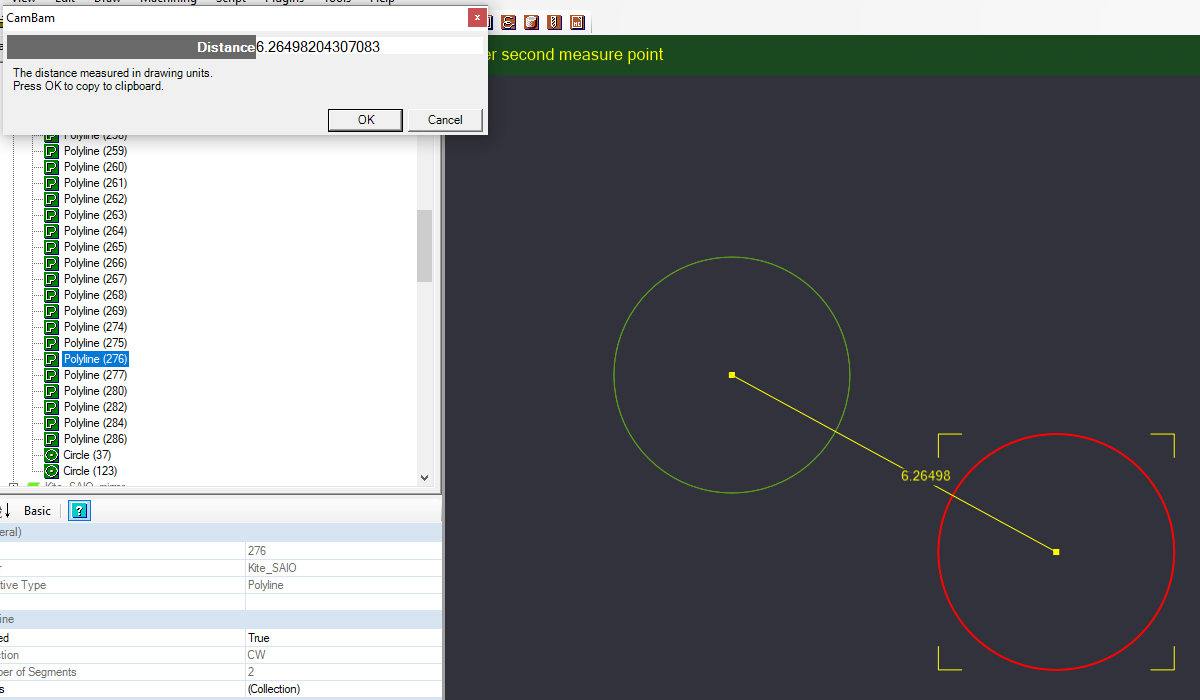
Task: Click icon beside Polyline (265)
Action: [52, 247]
